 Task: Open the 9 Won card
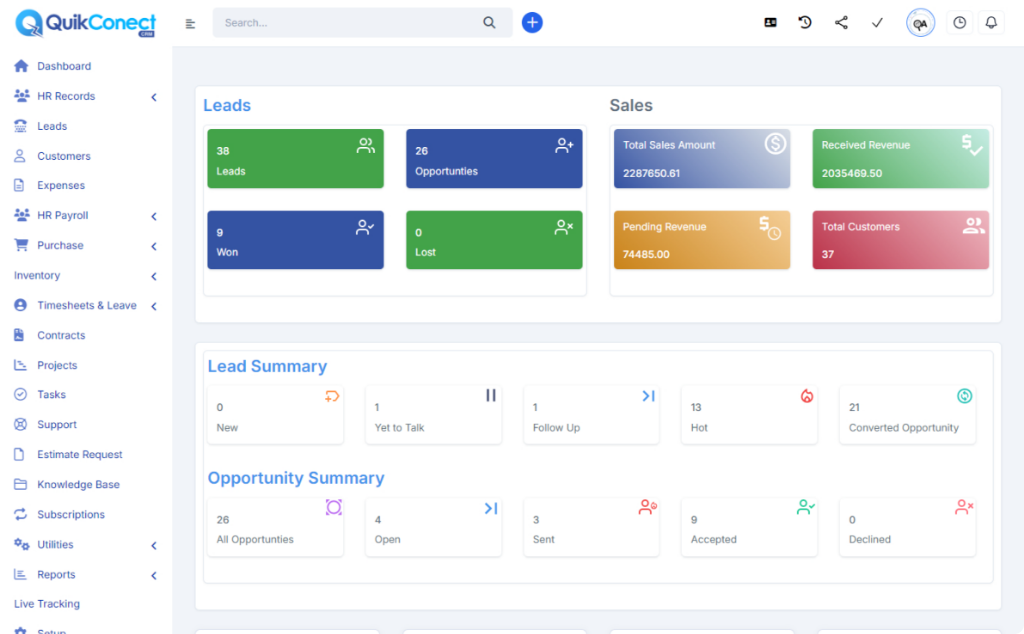(295, 240)
